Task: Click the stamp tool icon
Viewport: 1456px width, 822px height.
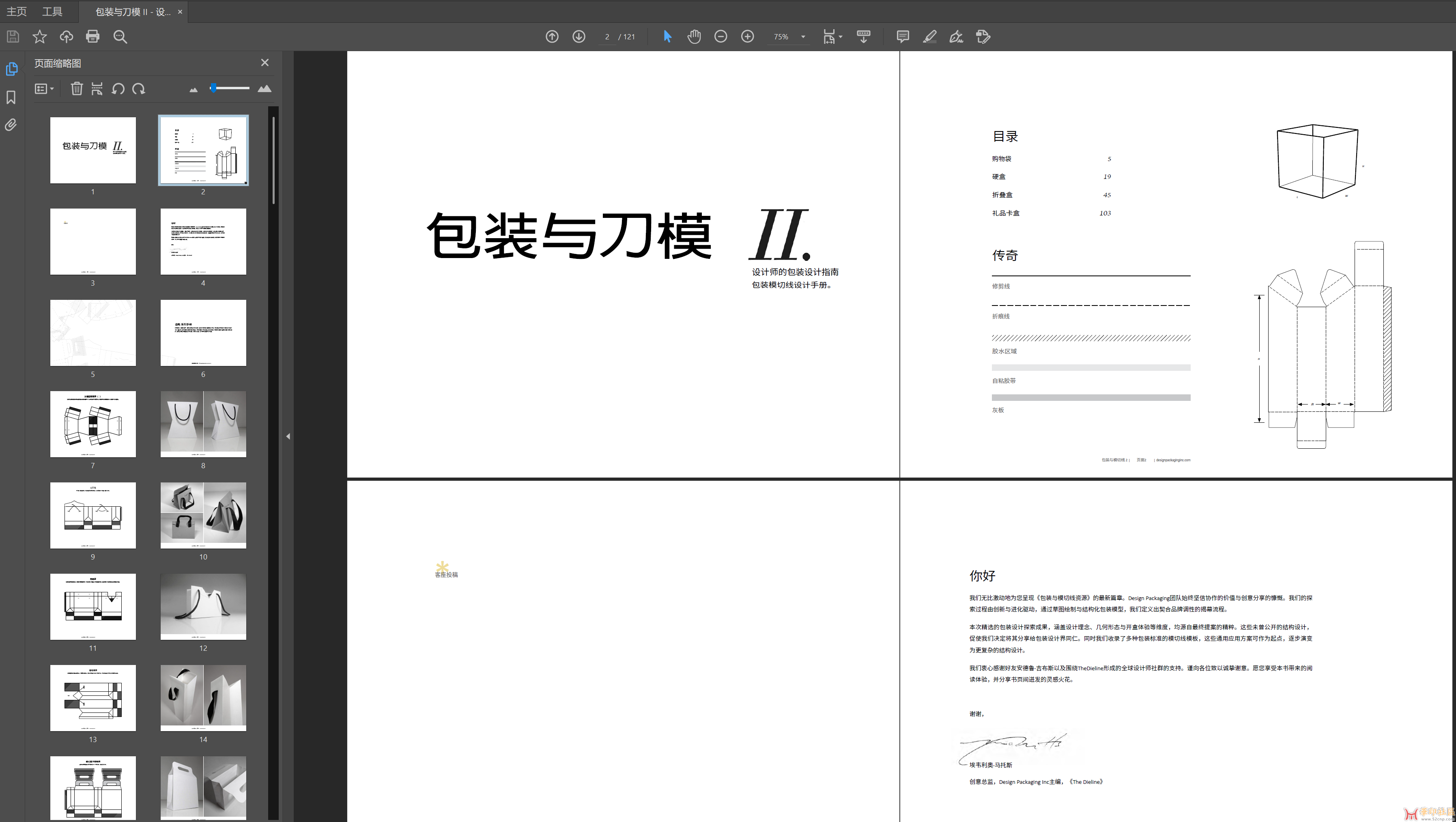Action: click(x=983, y=37)
